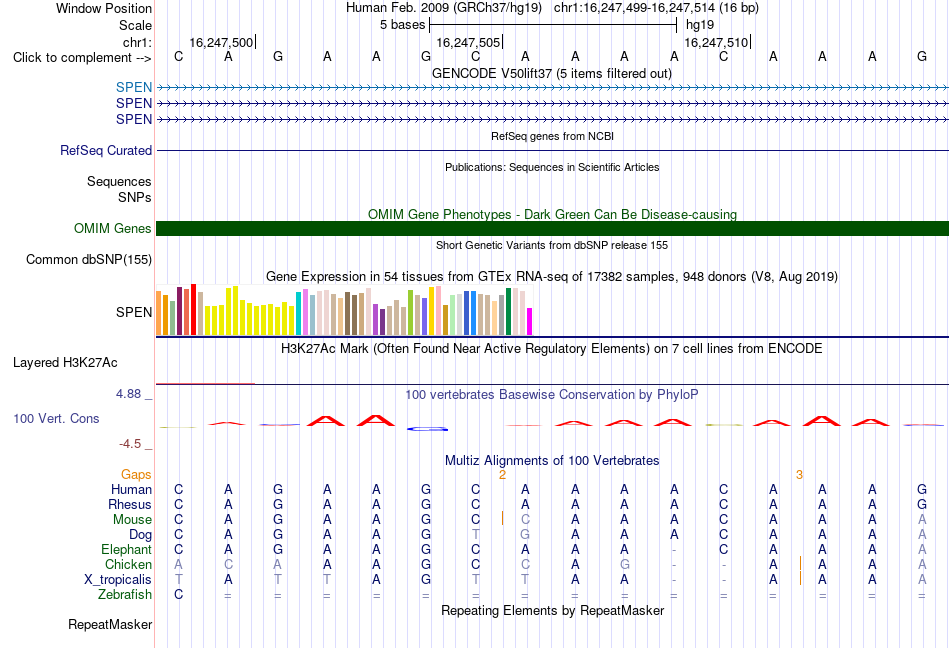
Task: Click 'Repeating Elements by RepeatMasker' title
Action: (552, 610)
